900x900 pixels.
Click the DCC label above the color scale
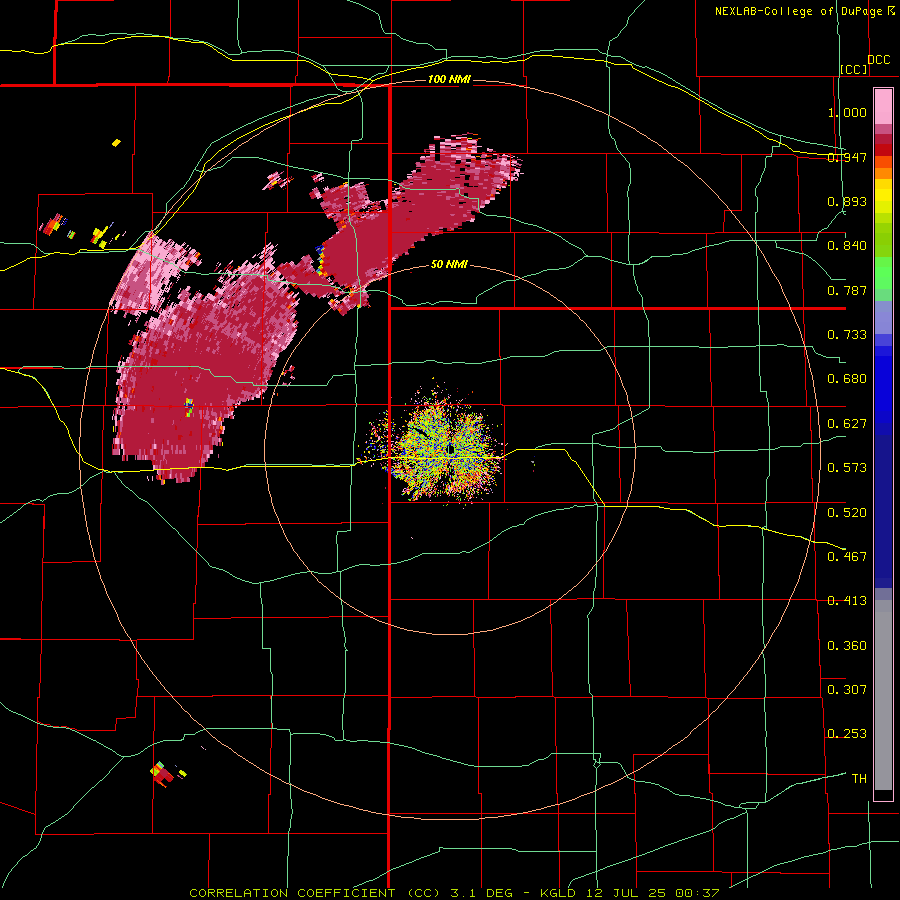tap(879, 60)
